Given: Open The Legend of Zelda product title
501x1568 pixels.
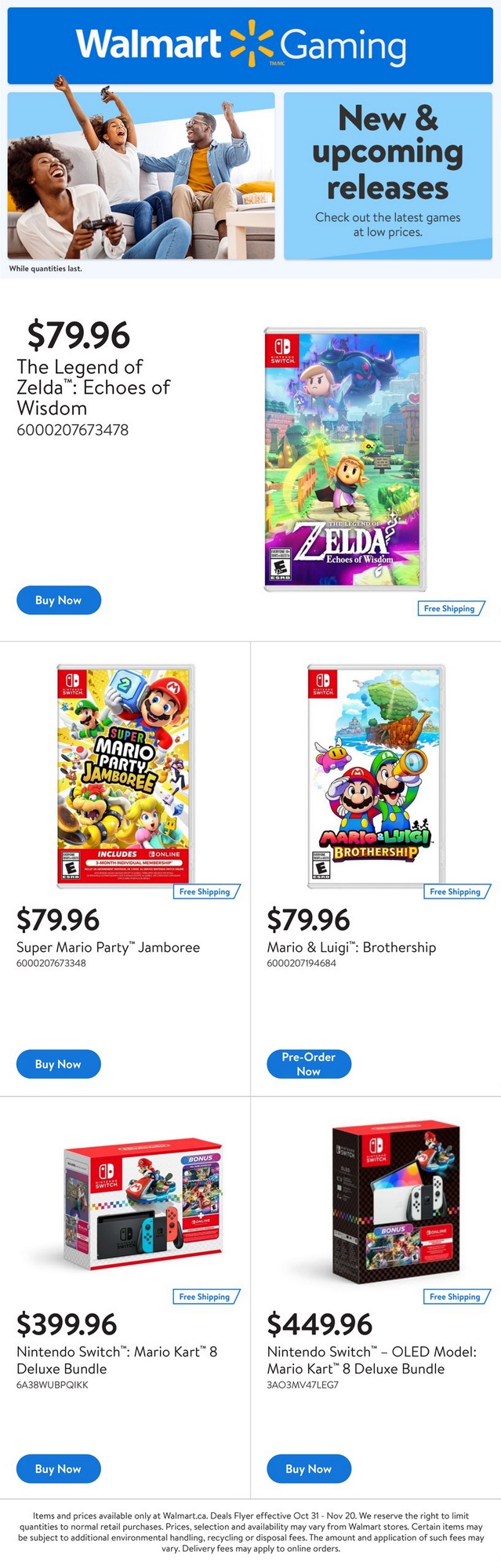Looking at the screenshot, I should (93, 387).
